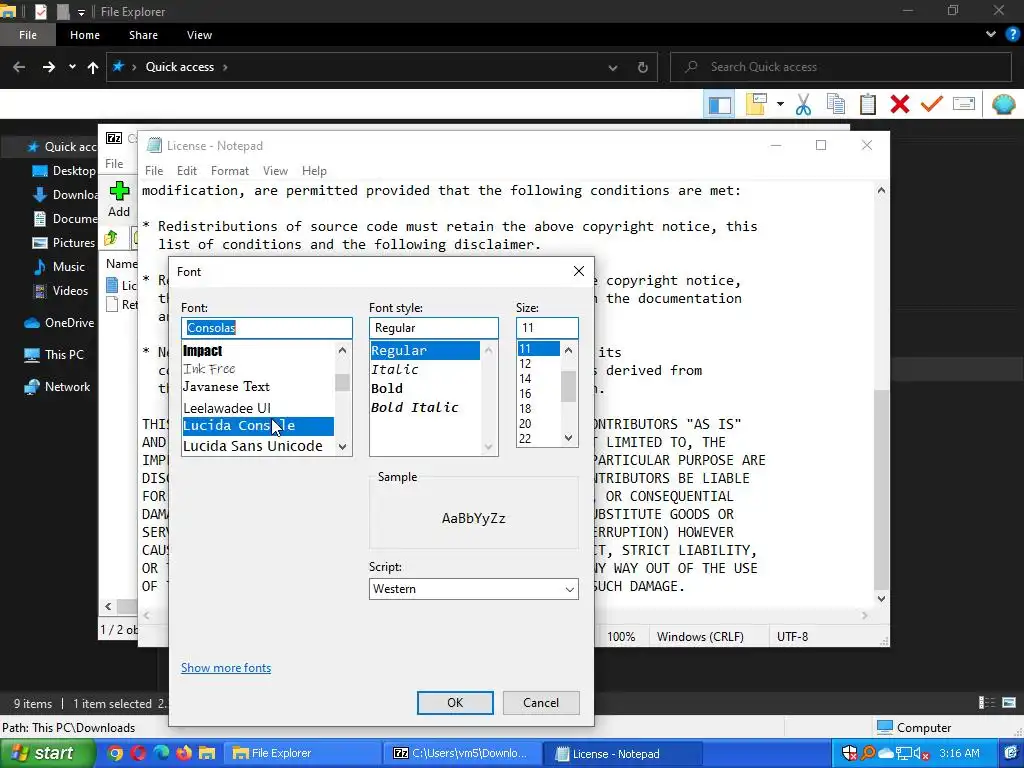Screen dimensions: 1024x768
Task: Click the Back arrow in File Explorer
Action: tap(19, 67)
